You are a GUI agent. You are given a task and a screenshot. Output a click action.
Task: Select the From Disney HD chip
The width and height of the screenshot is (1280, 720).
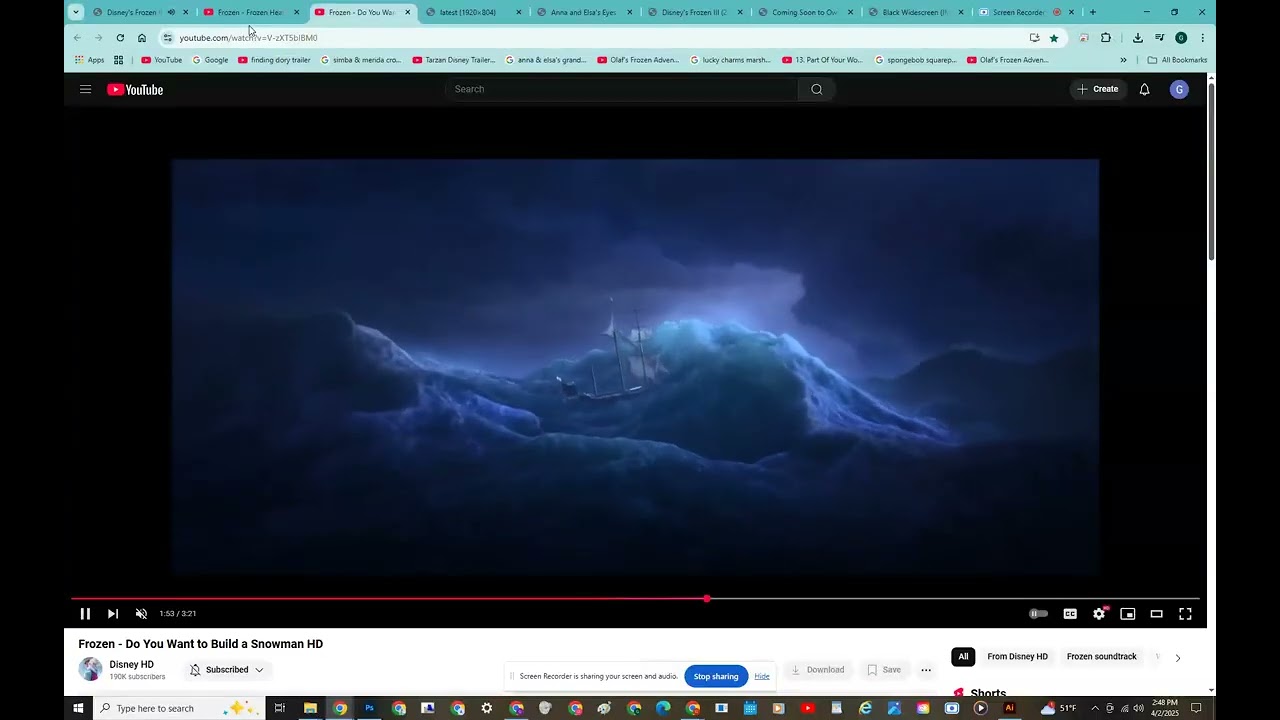click(1017, 657)
